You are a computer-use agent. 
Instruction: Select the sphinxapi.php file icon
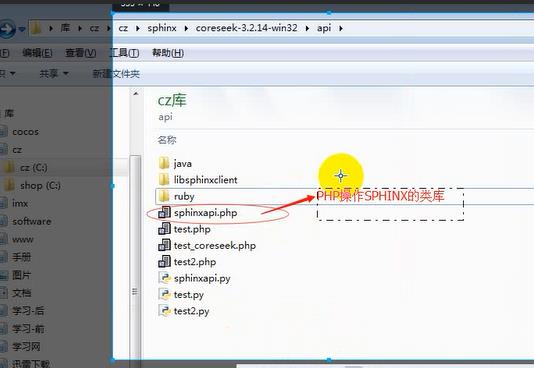click(164, 212)
